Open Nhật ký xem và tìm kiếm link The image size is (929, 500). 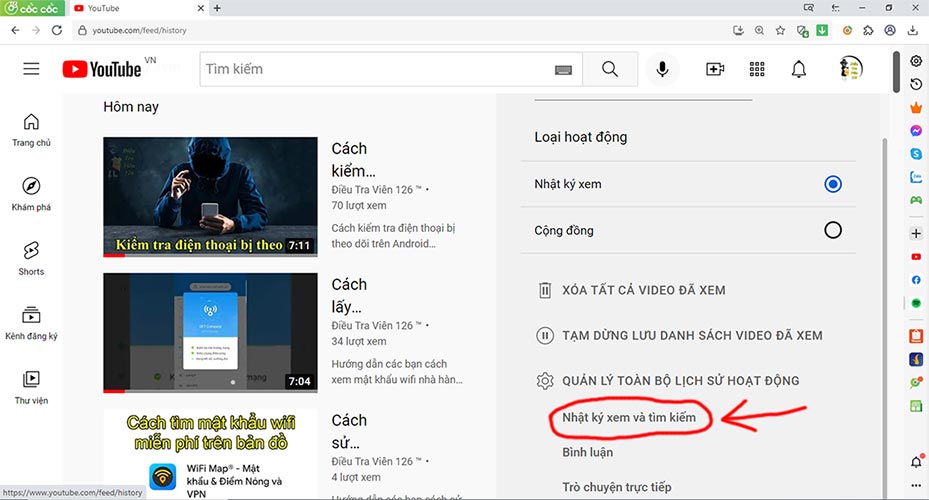[x=629, y=418]
